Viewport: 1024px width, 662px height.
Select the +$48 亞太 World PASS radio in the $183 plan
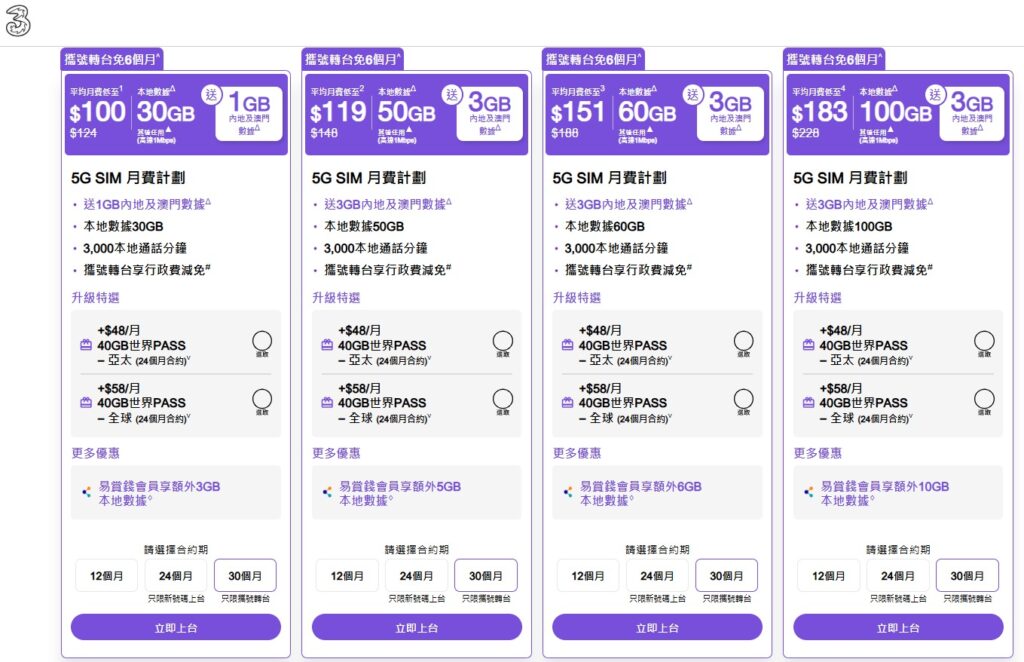[985, 342]
